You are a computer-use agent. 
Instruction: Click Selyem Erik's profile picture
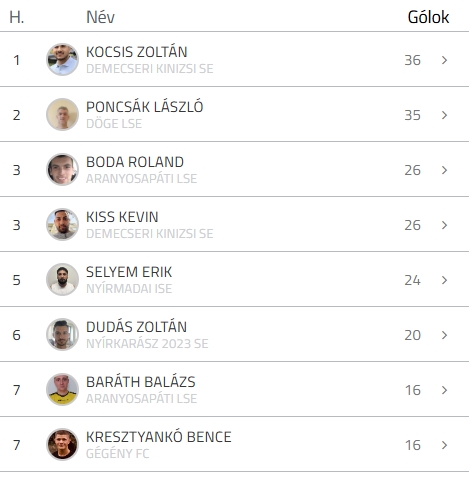point(62,279)
